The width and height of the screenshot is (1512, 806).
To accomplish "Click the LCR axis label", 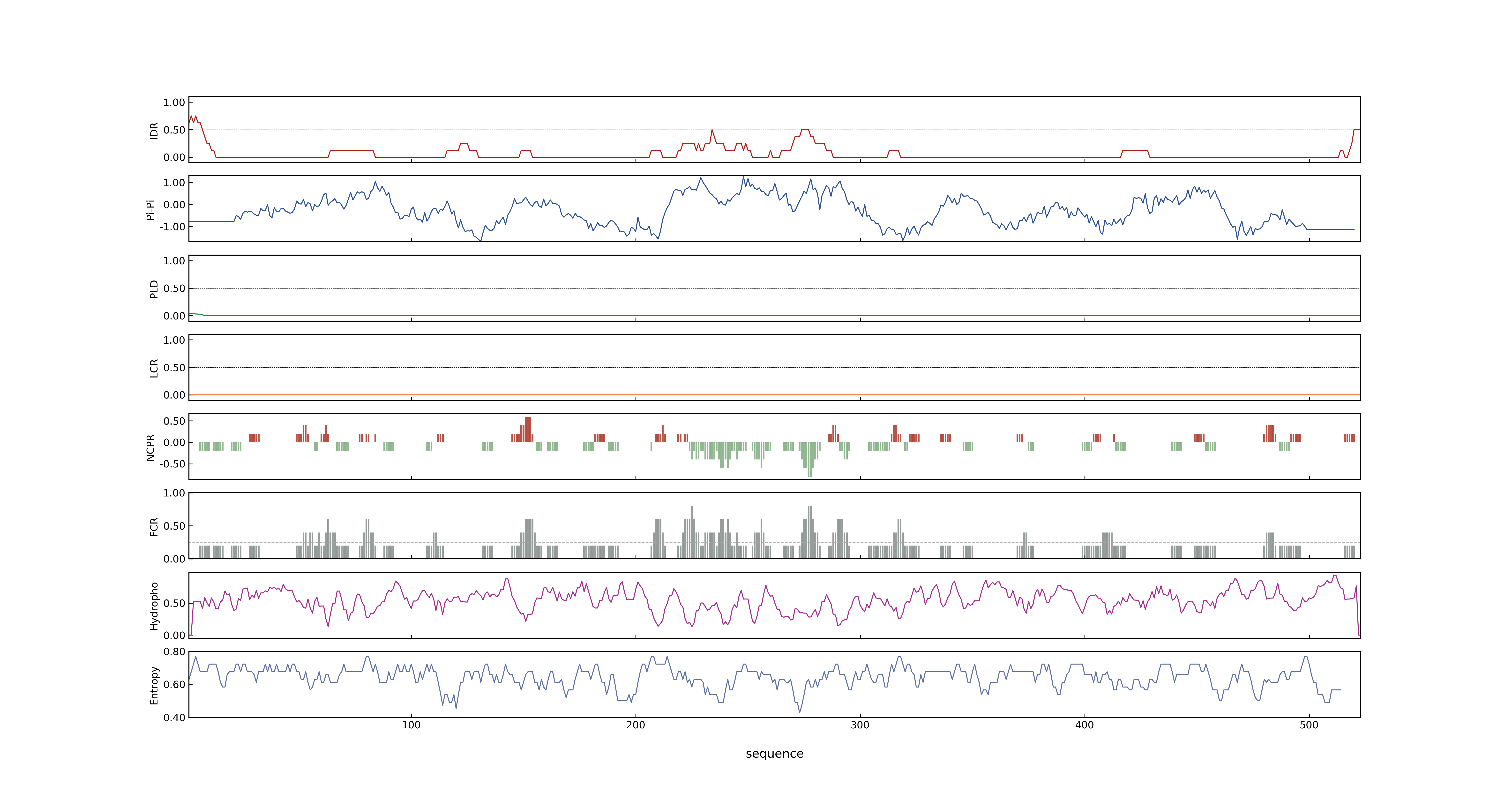I will pyautogui.click(x=154, y=368).
